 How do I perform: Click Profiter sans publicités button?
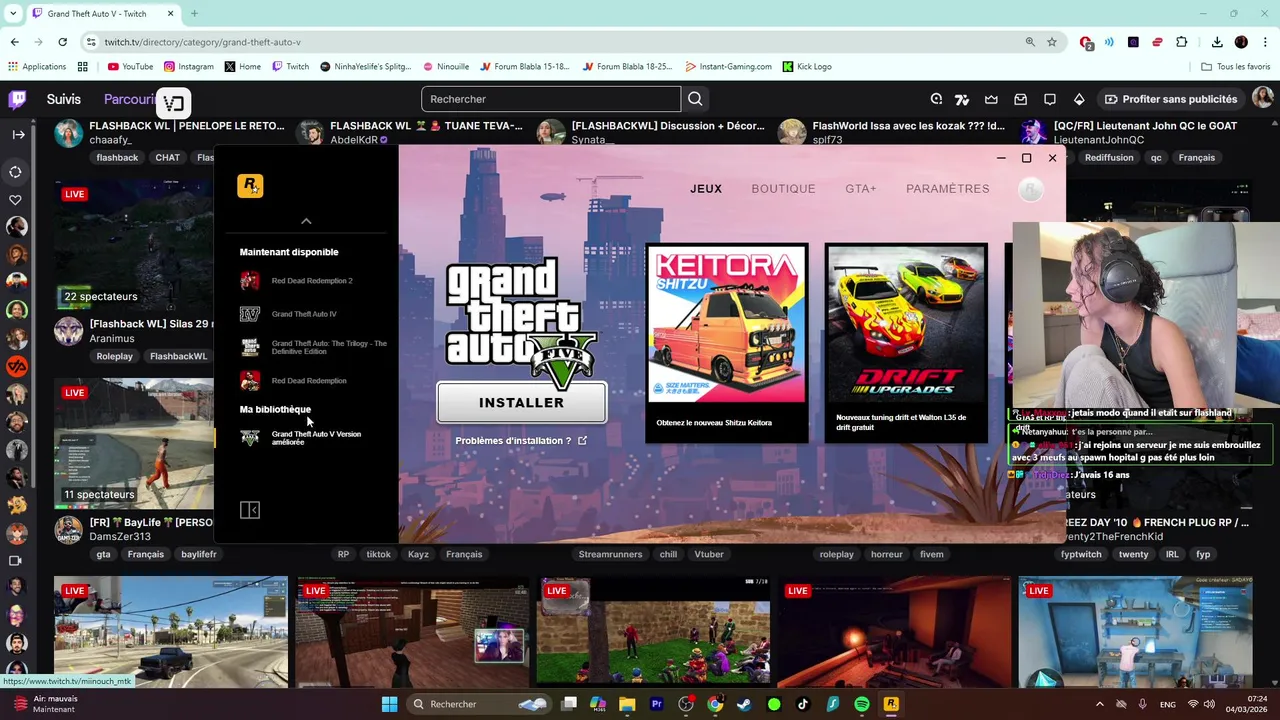[1170, 99]
